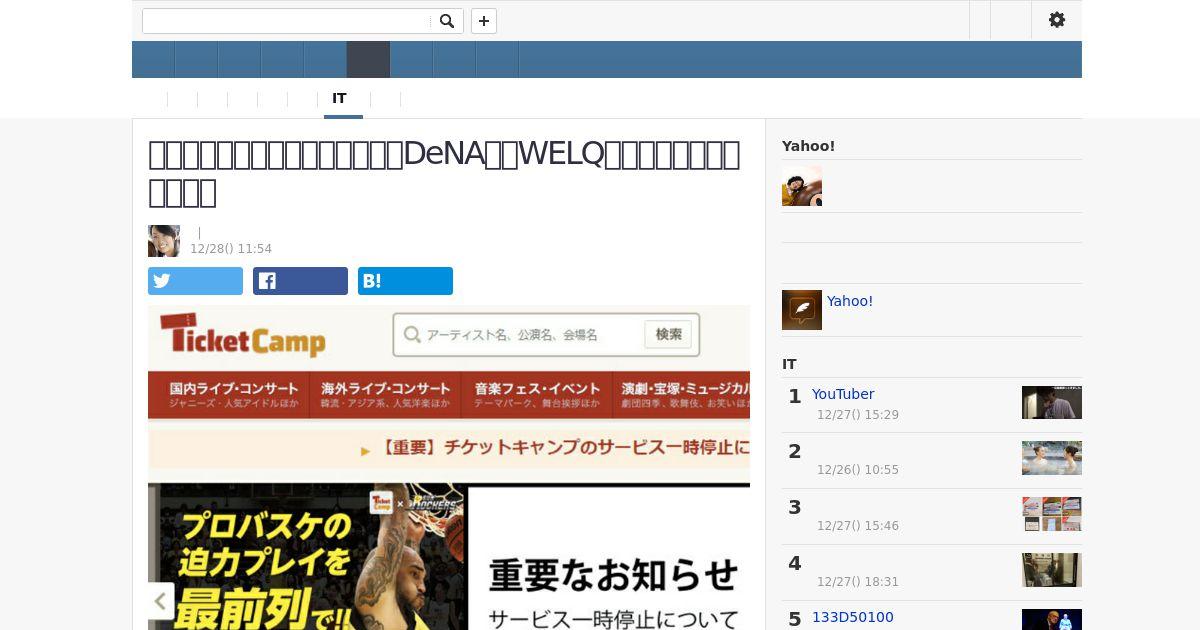Click the article timestamp 12/28 11:54
Image resolution: width=1200 pixels, height=630 pixels.
(x=231, y=249)
